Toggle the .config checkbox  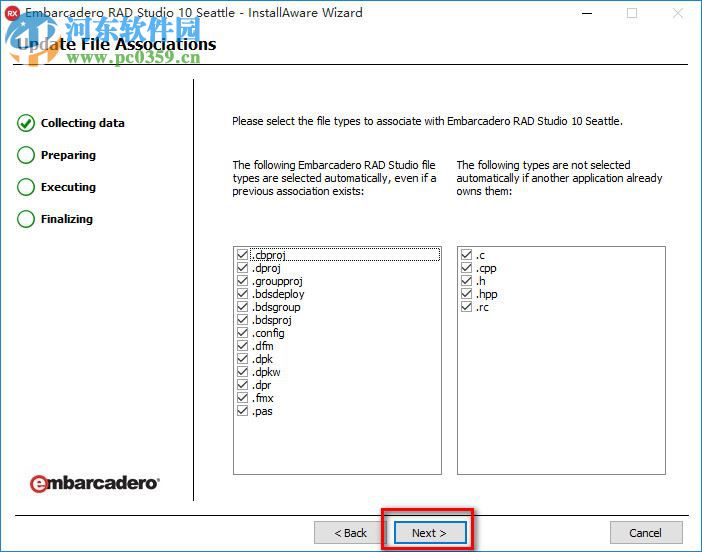pos(242,333)
